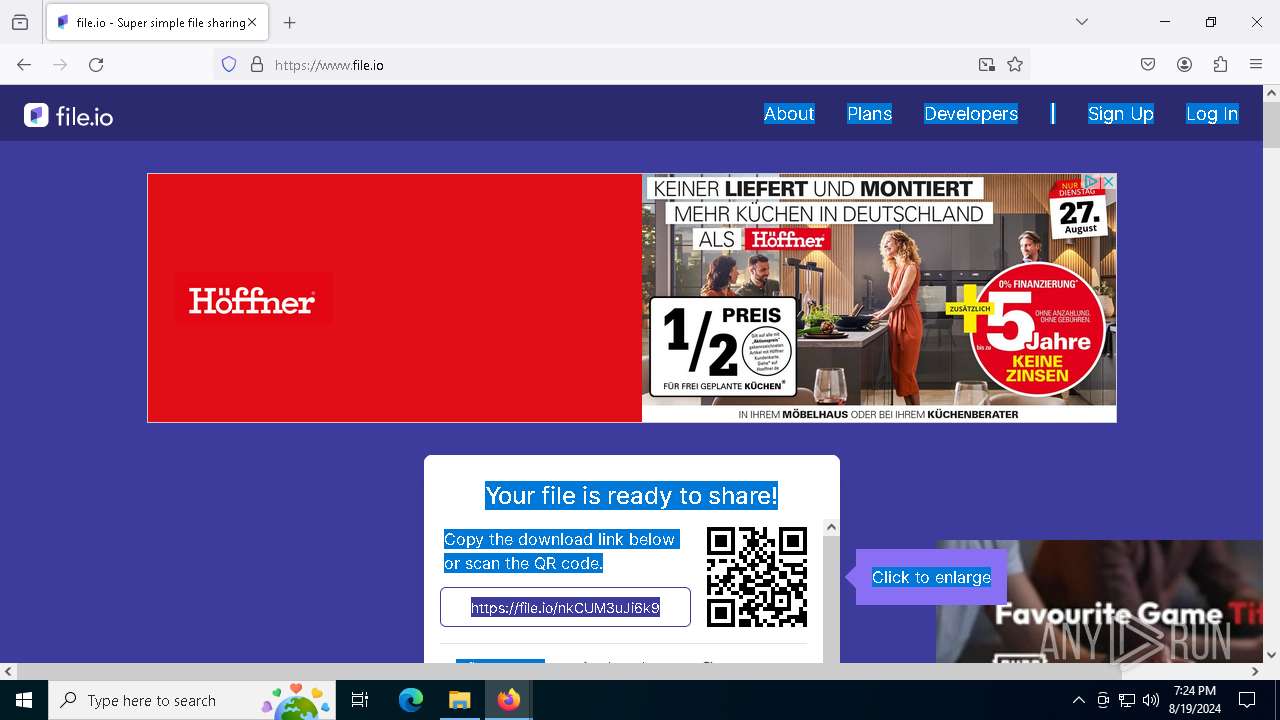Open File Explorer from taskbar
Screen dimensions: 1280x720
click(459, 700)
